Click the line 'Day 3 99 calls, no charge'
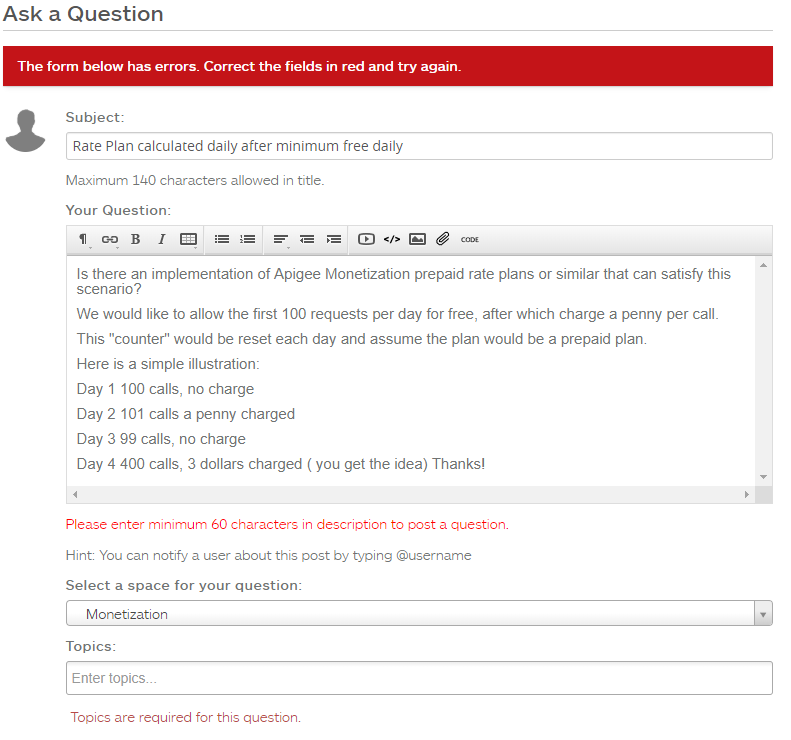Viewport: 791px width, 740px height. 161,439
